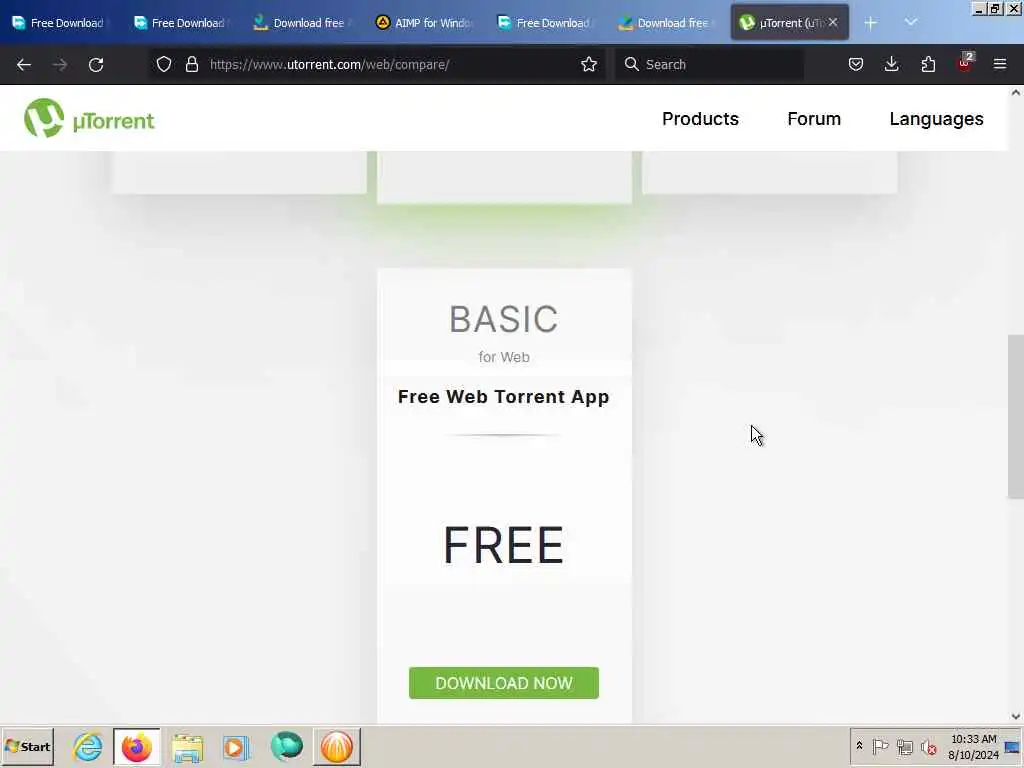The image size is (1024, 768).
Task: Click the scrollbar up arrow
Action: click(x=1016, y=93)
